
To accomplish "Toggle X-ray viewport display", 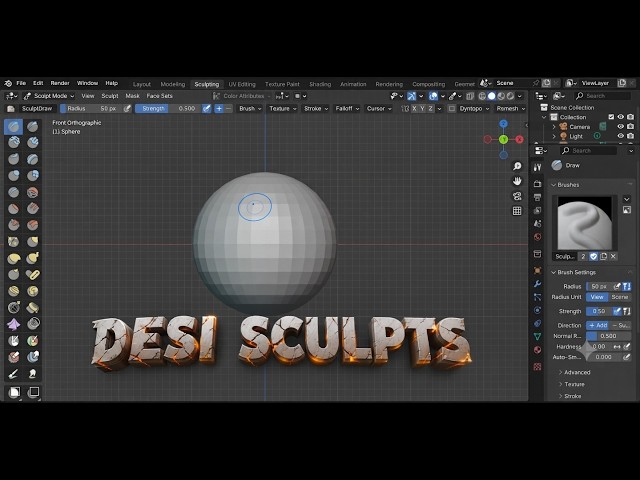I will [x=470, y=96].
